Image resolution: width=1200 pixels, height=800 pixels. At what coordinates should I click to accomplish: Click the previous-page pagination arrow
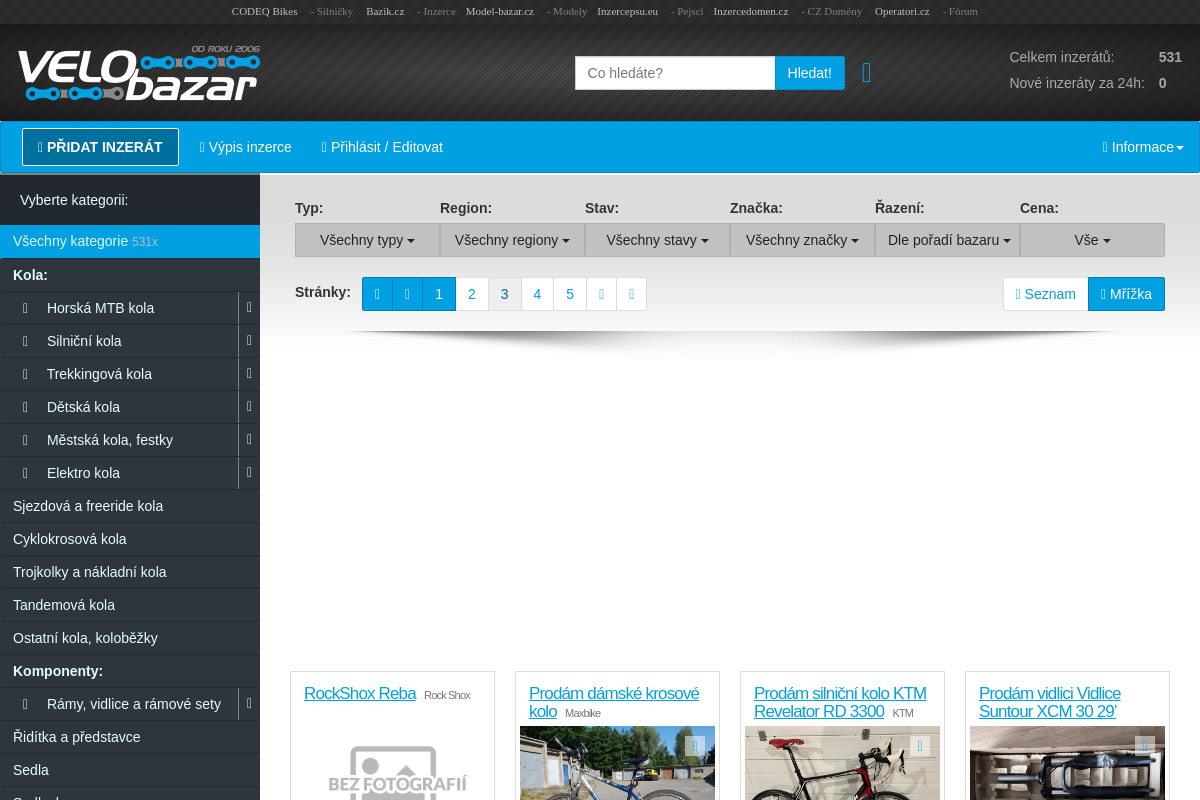pyautogui.click(x=407, y=294)
